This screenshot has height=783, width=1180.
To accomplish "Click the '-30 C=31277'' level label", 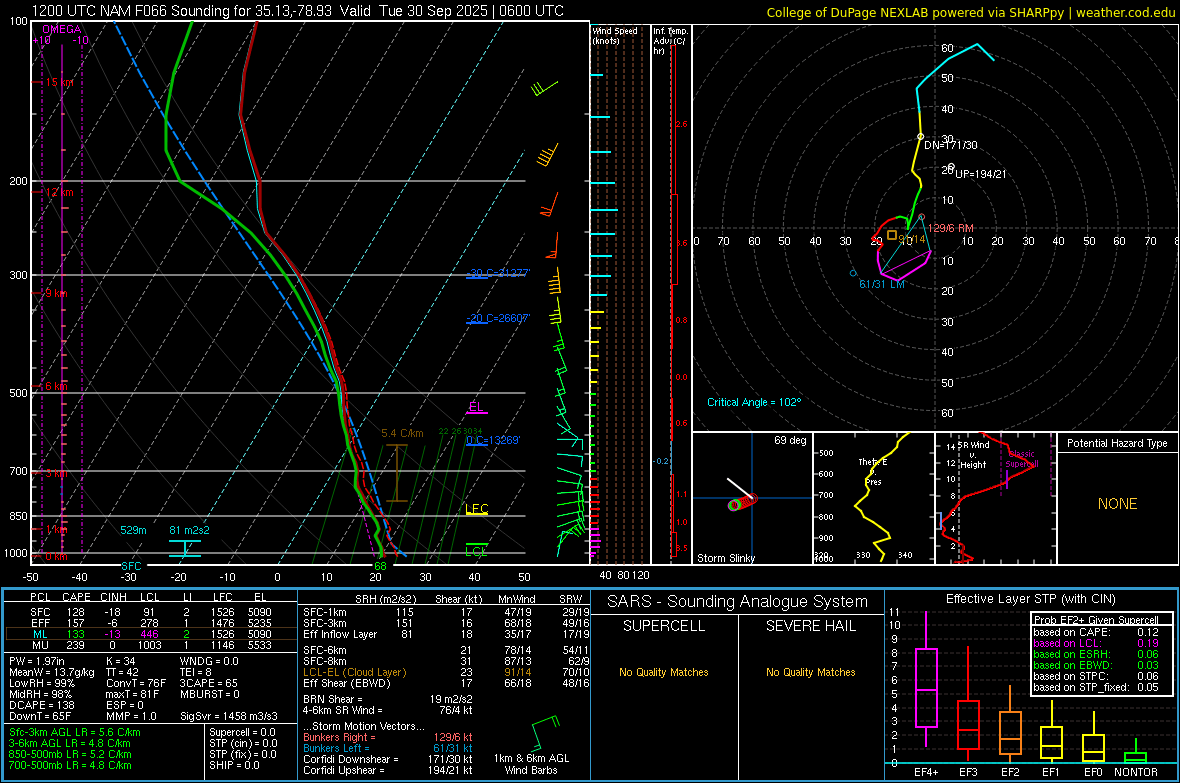I will click(498, 273).
